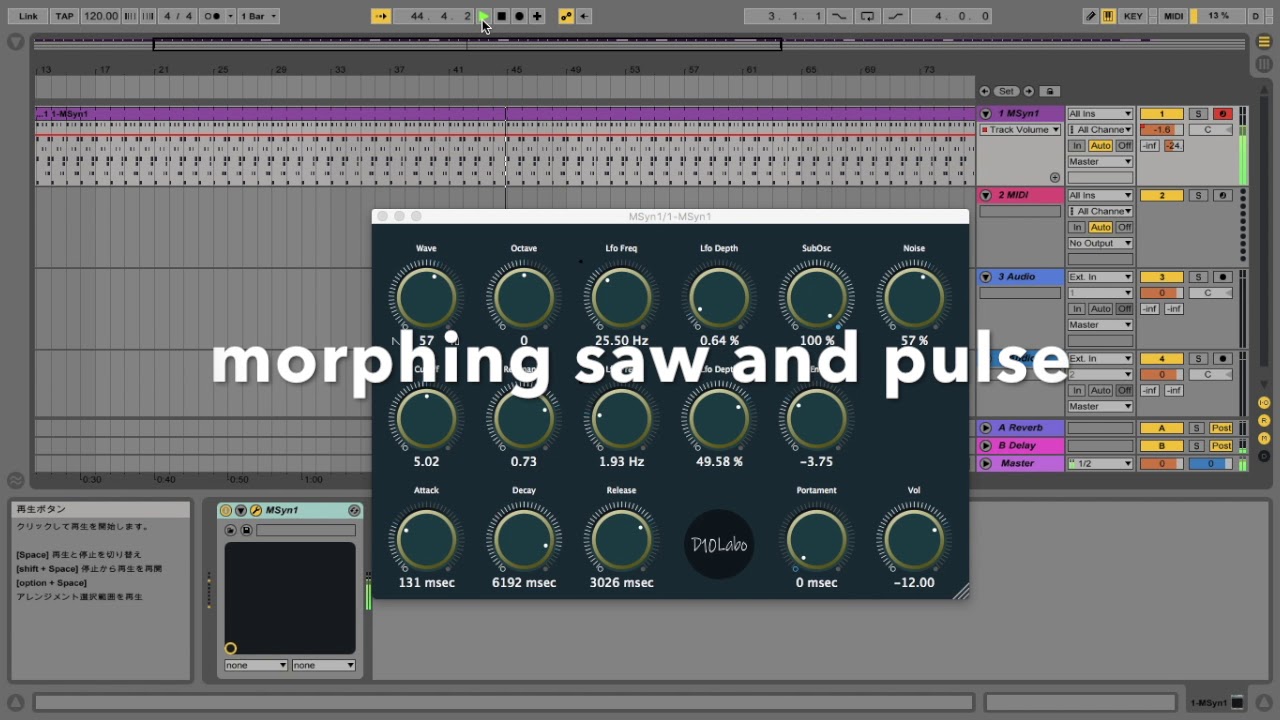Open All Ins dropdown on MSyn1 track
The width and height of the screenshot is (1280, 720).
click(x=1100, y=114)
